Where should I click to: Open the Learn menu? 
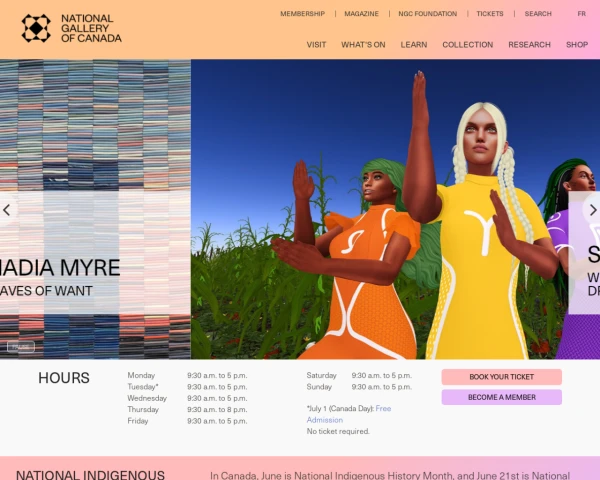[x=414, y=45]
